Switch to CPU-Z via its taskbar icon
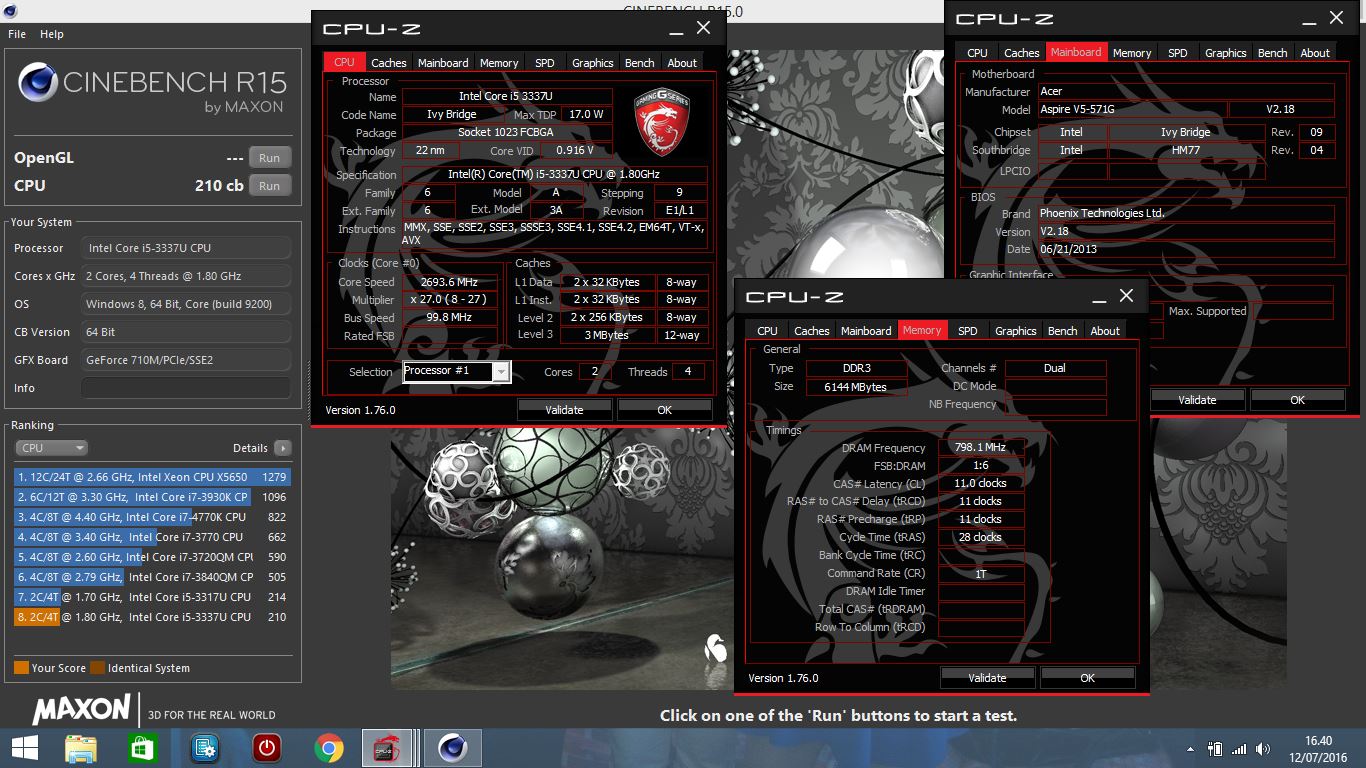The height and width of the screenshot is (768, 1366). click(x=389, y=747)
